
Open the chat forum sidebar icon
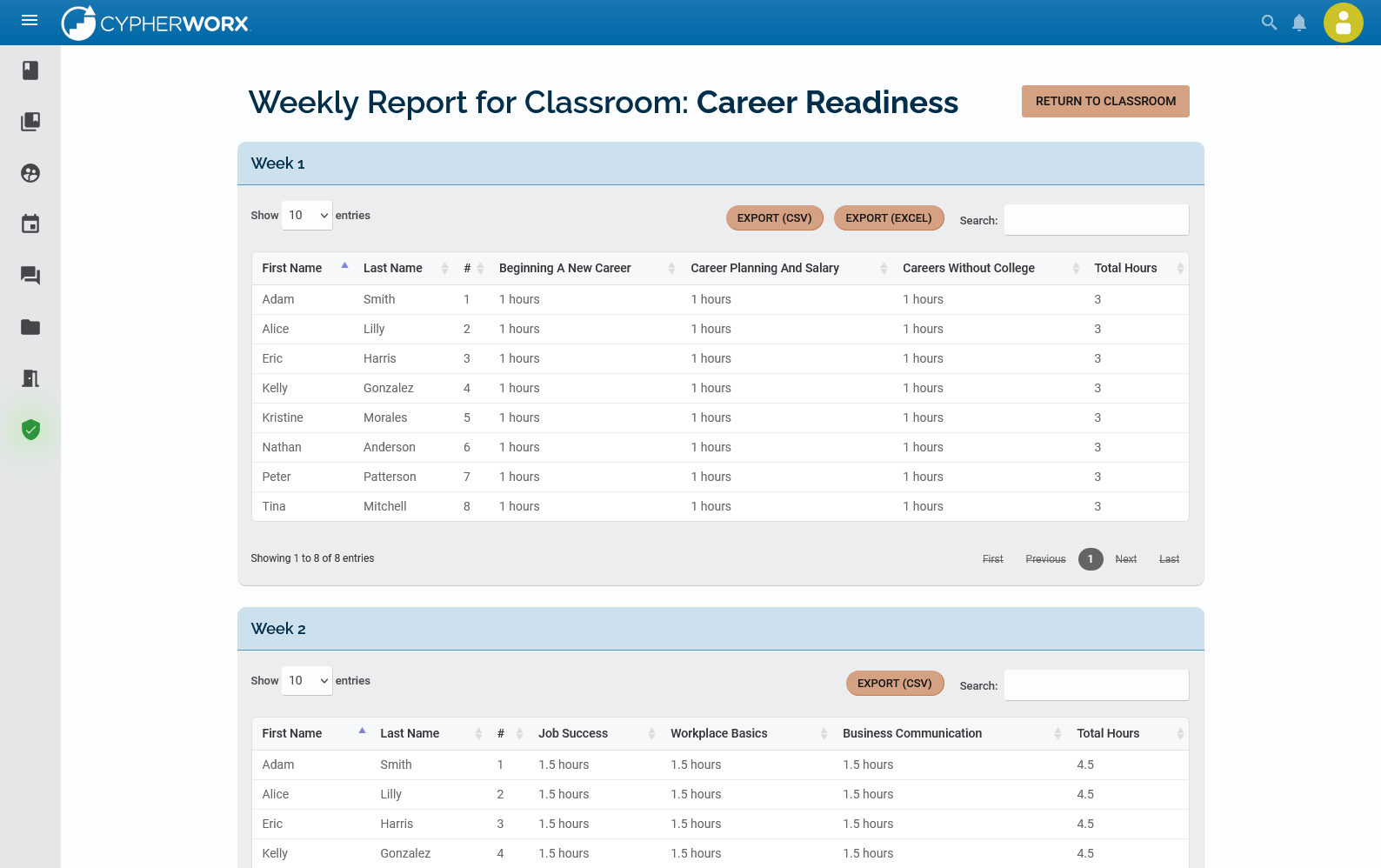tap(30, 276)
